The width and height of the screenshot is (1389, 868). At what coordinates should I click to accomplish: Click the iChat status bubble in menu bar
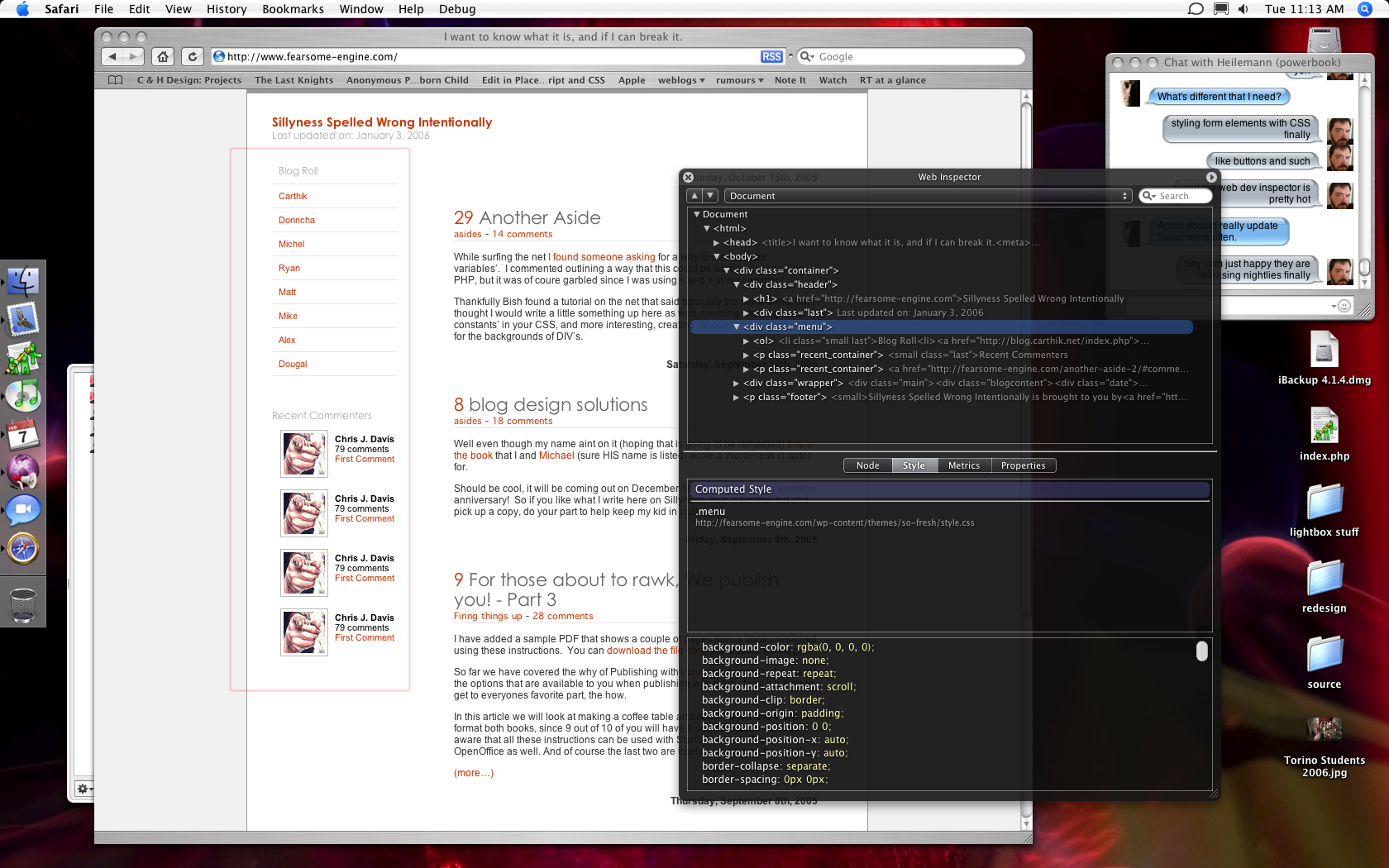click(1196, 9)
